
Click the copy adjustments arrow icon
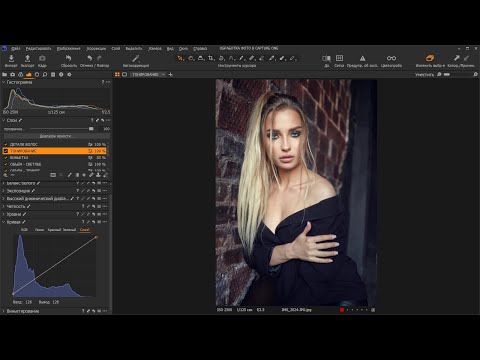click(x=456, y=58)
